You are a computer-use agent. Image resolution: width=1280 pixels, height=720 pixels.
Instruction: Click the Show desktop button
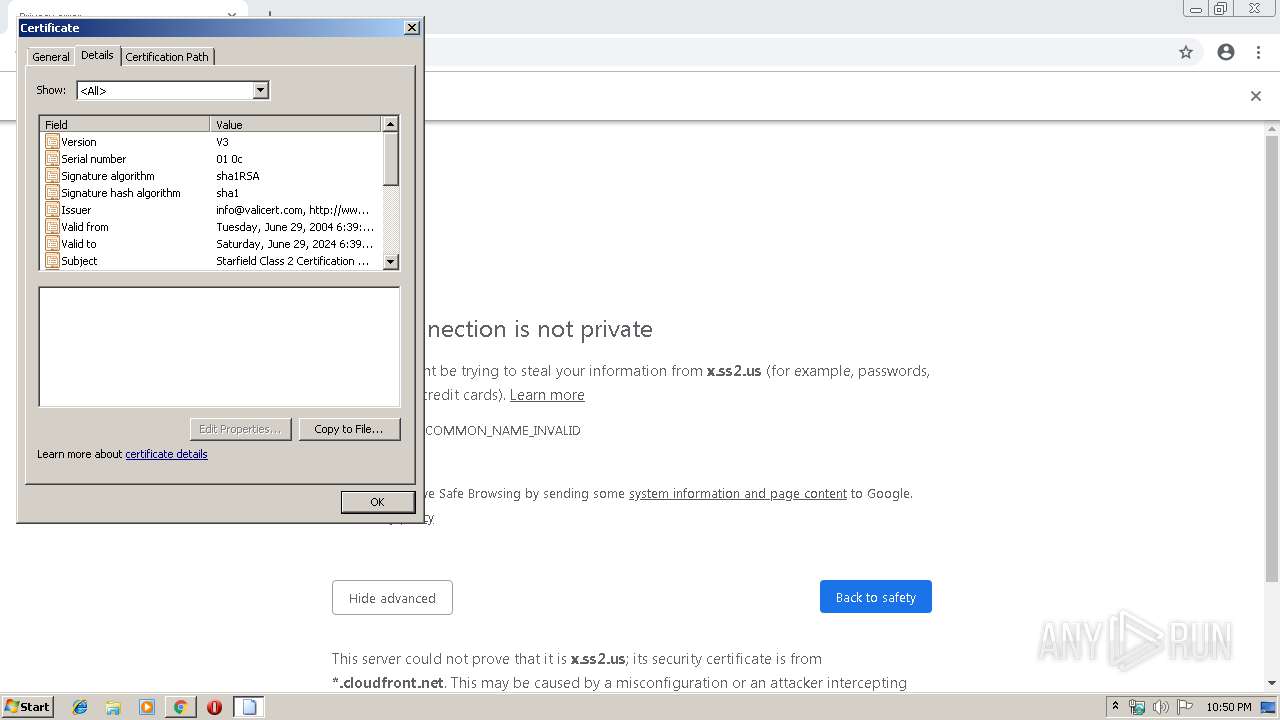[x=1269, y=707]
